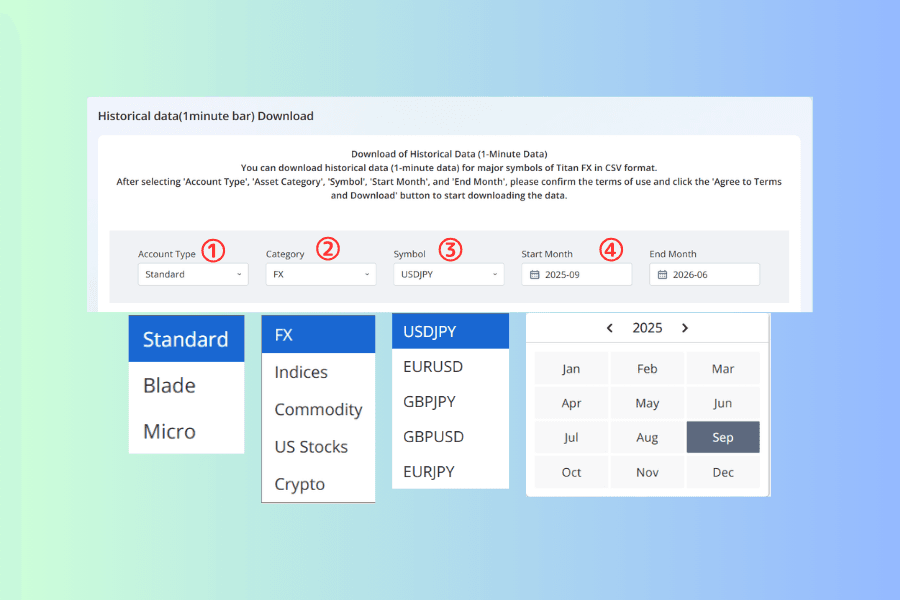Click calendar icon in Start Month field
The width and height of the screenshot is (900, 600).
click(x=534, y=274)
